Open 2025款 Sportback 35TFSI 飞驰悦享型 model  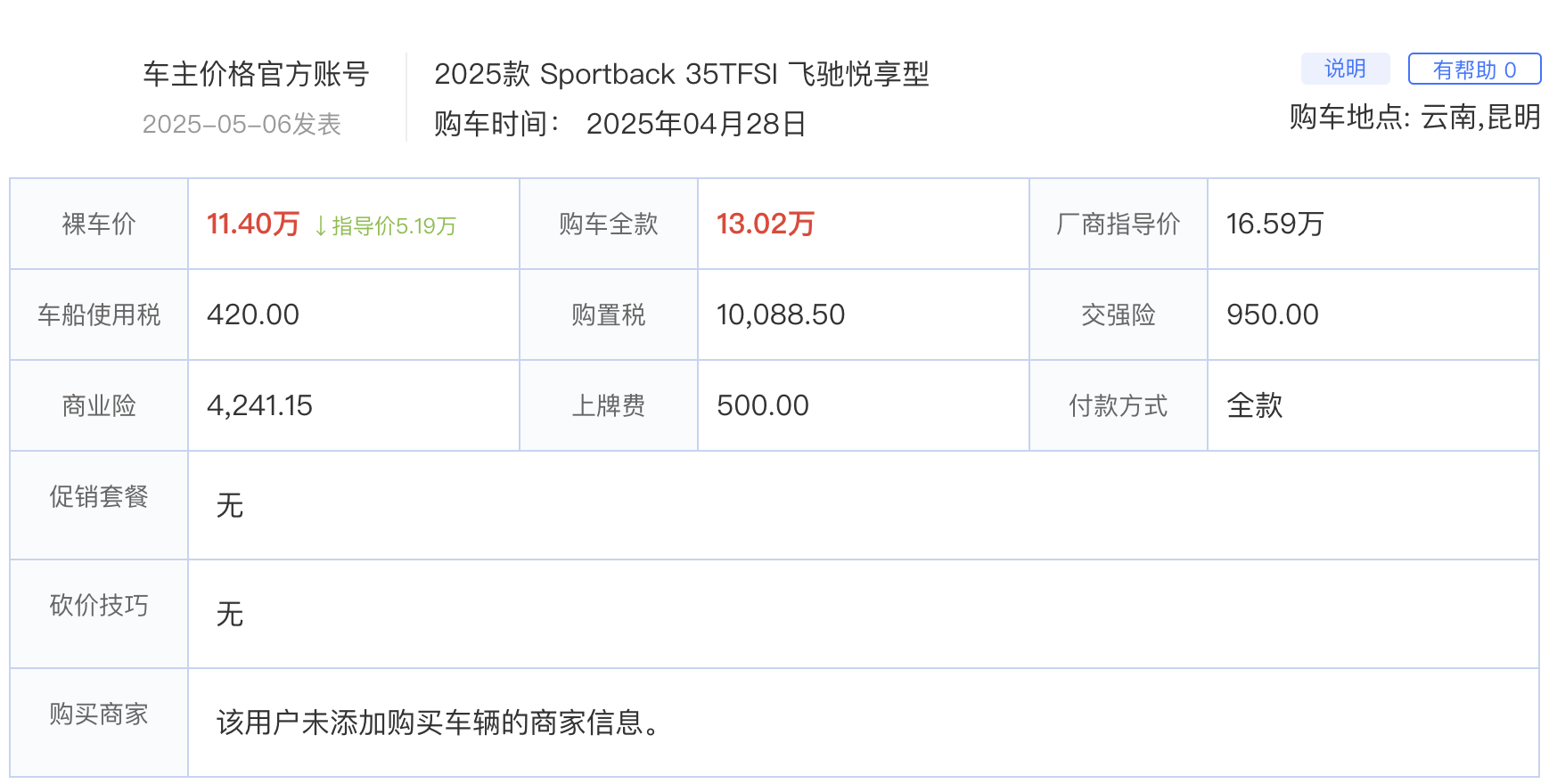pos(682,74)
